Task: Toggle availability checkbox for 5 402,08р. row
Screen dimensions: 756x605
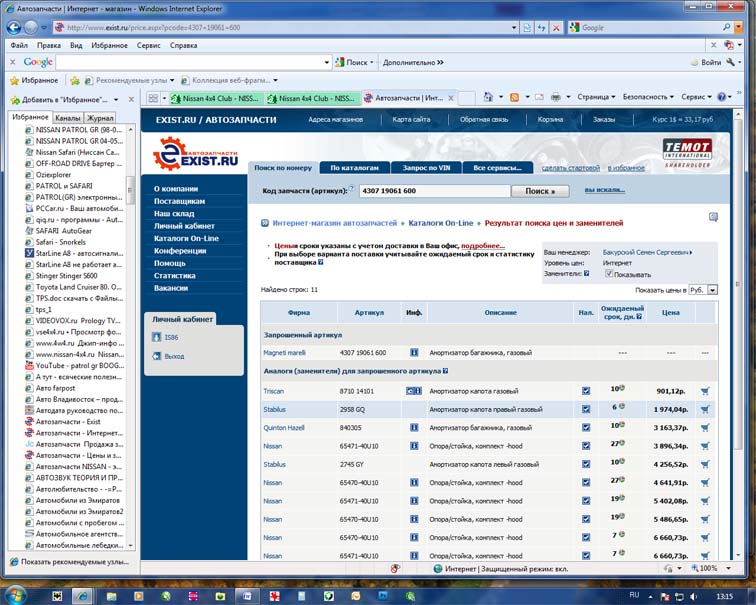Action: 586,501
